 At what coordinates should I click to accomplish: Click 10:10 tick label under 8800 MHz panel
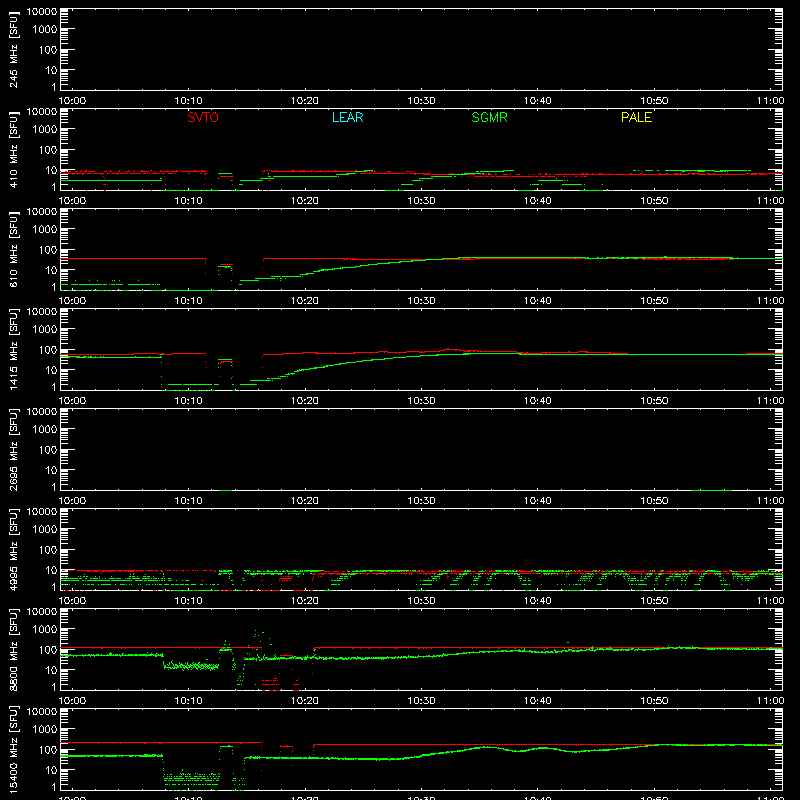coord(188,701)
